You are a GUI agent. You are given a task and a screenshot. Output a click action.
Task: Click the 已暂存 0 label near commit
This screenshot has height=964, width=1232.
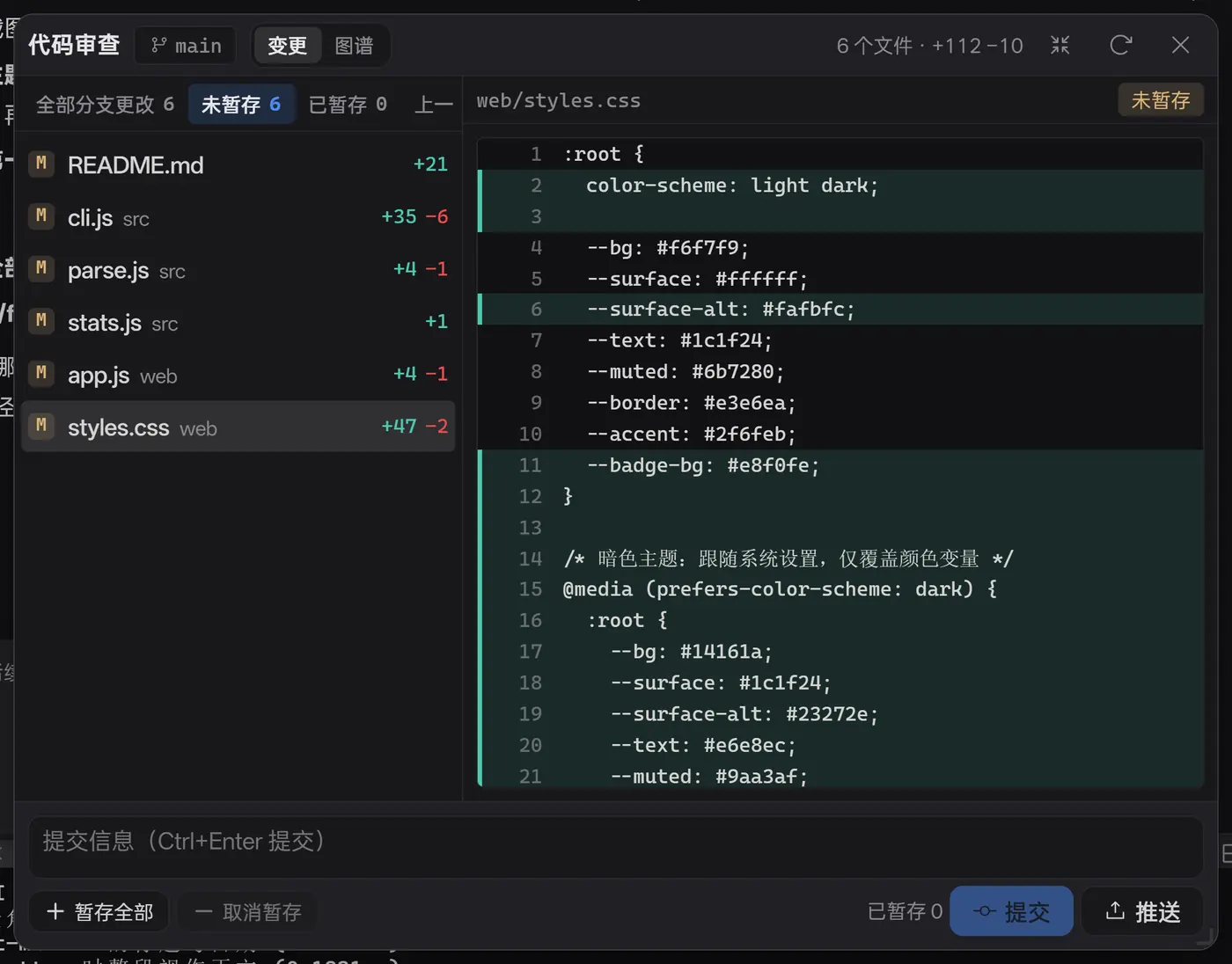click(905, 911)
